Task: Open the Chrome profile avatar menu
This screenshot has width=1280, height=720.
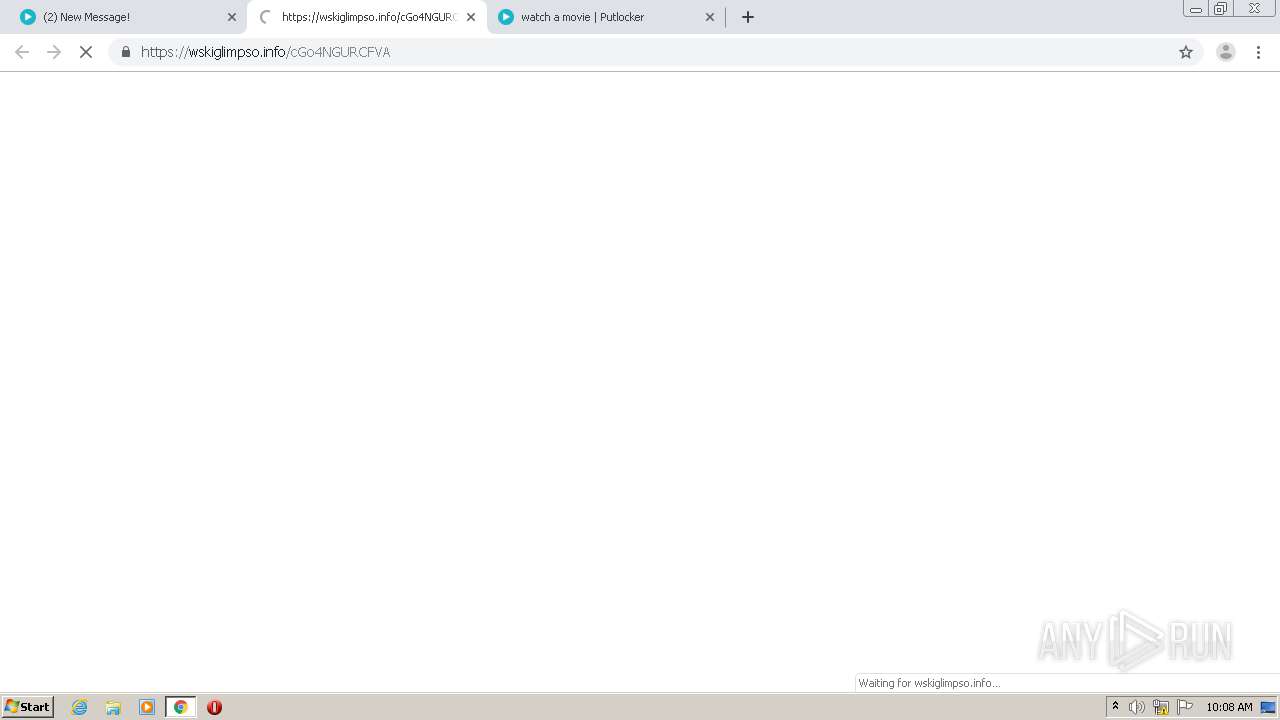Action: tap(1226, 52)
